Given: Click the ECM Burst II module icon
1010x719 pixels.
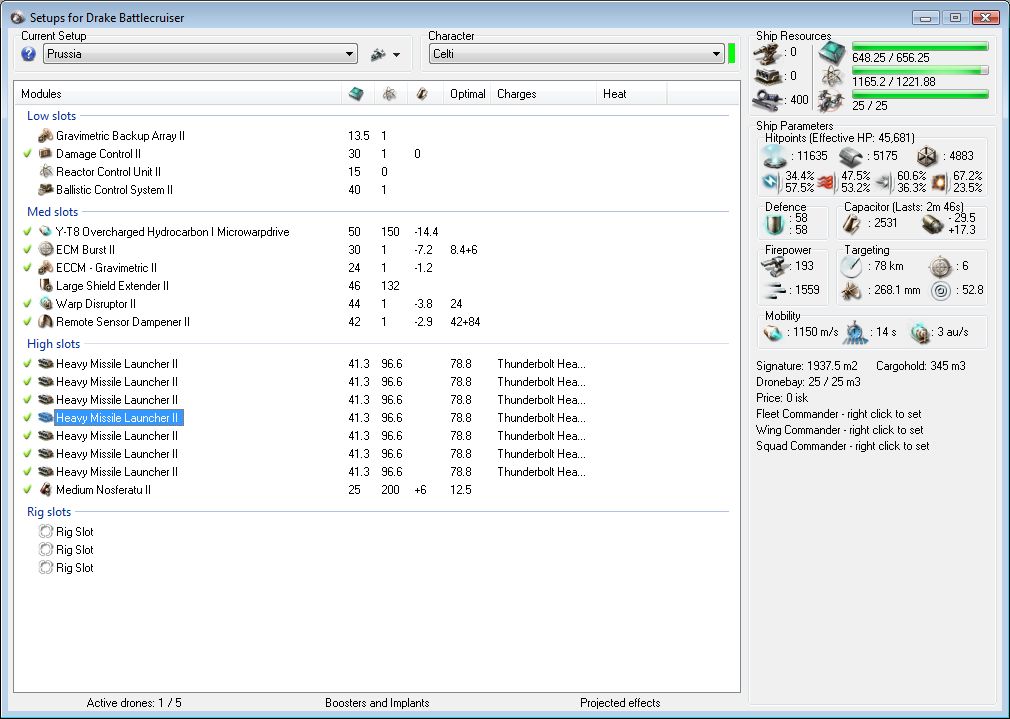Looking at the screenshot, I should click(x=45, y=250).
